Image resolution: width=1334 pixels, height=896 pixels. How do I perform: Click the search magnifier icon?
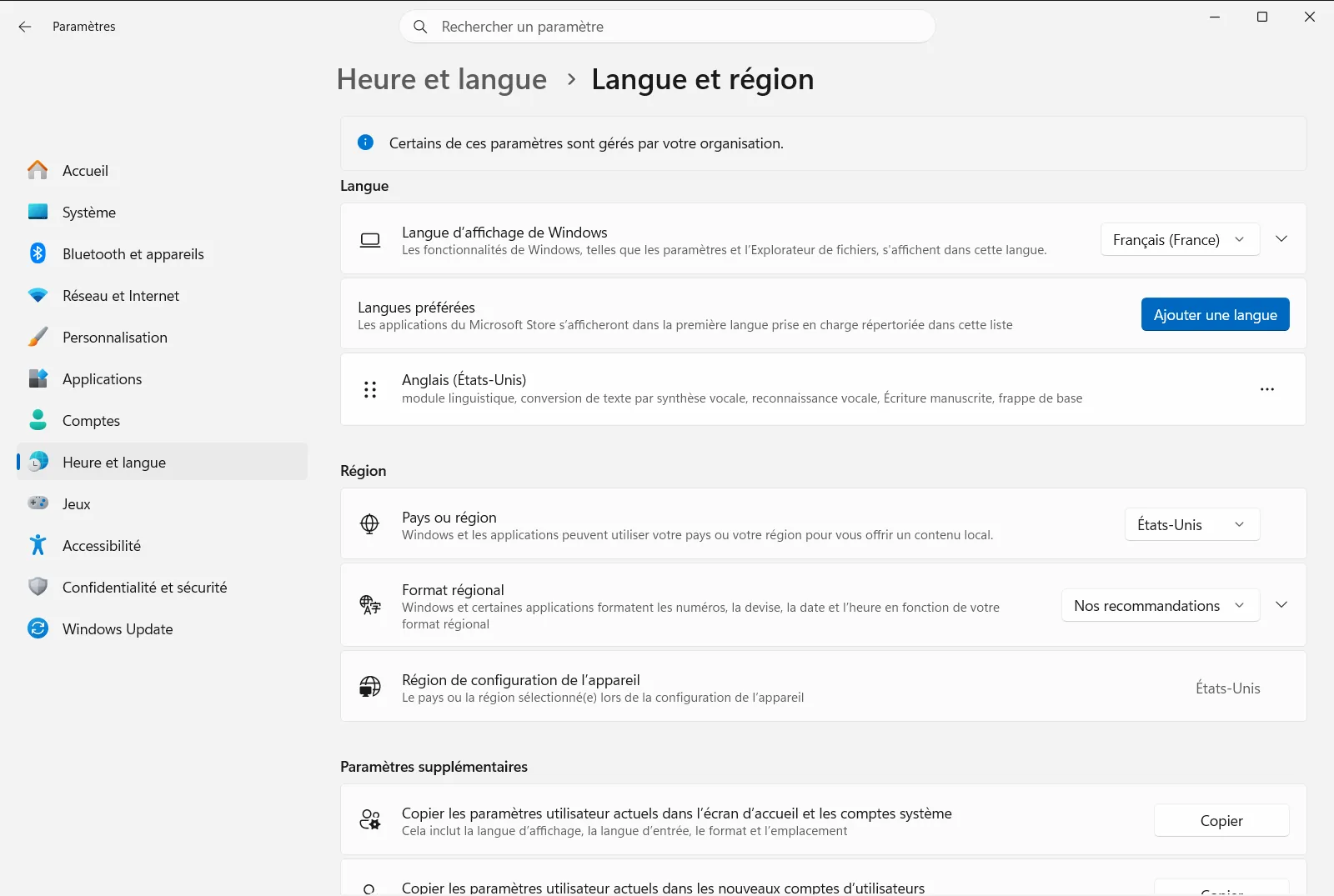coord(421,27)
